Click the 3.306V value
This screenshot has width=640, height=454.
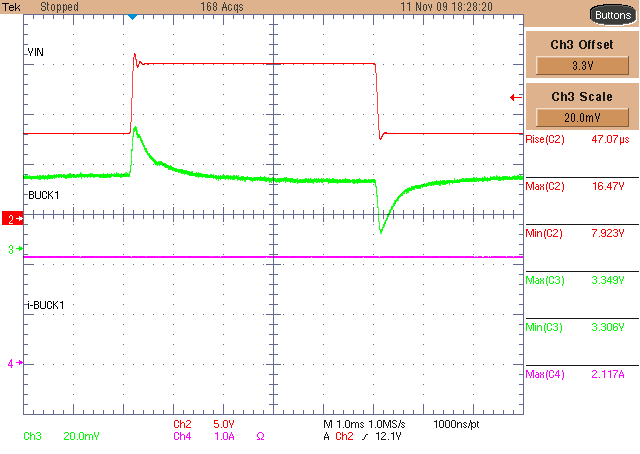[x=608, y=327]
